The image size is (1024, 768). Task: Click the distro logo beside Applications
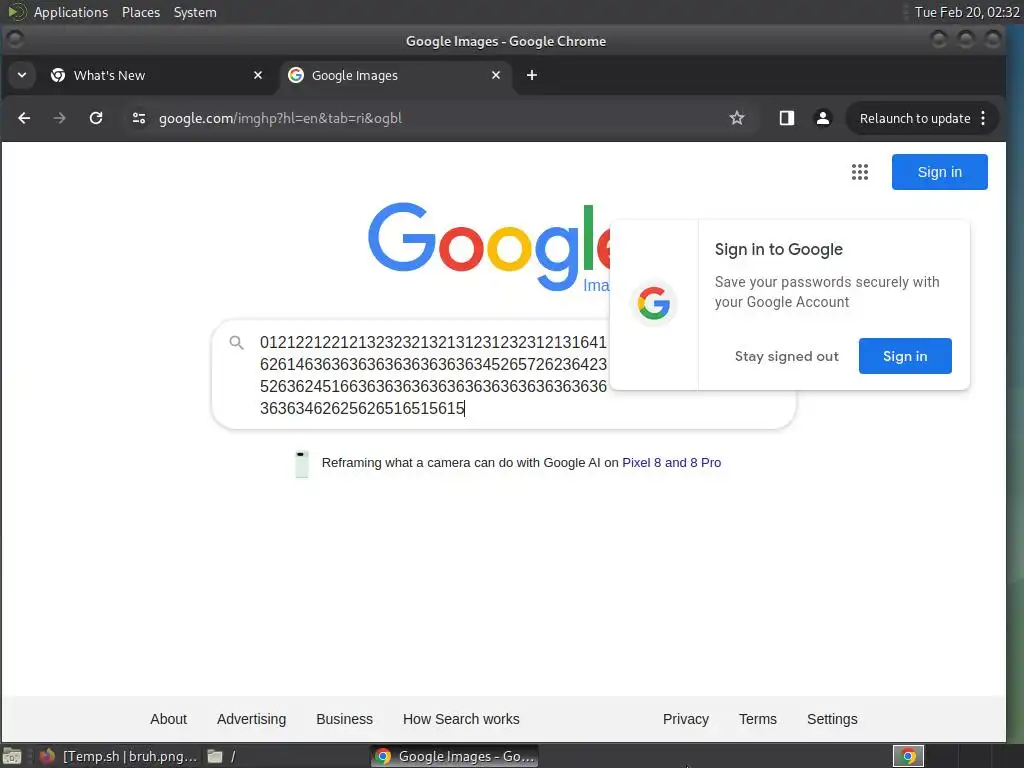tap(16, 12)
